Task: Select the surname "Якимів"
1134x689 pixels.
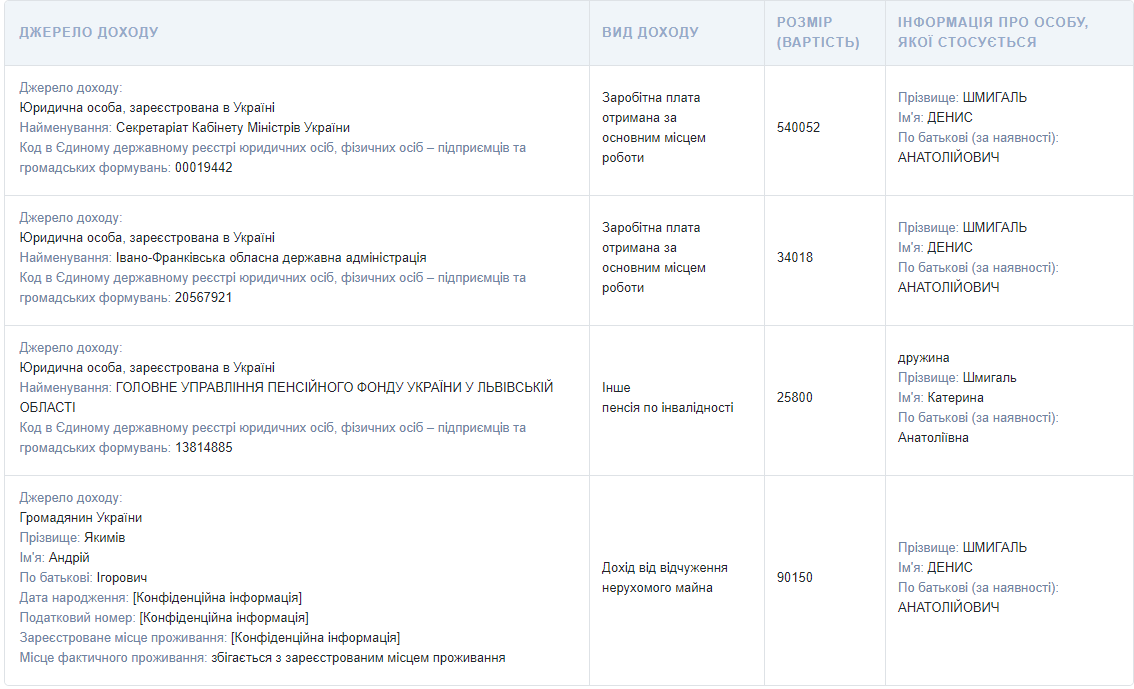Action: tap(105, 537)
